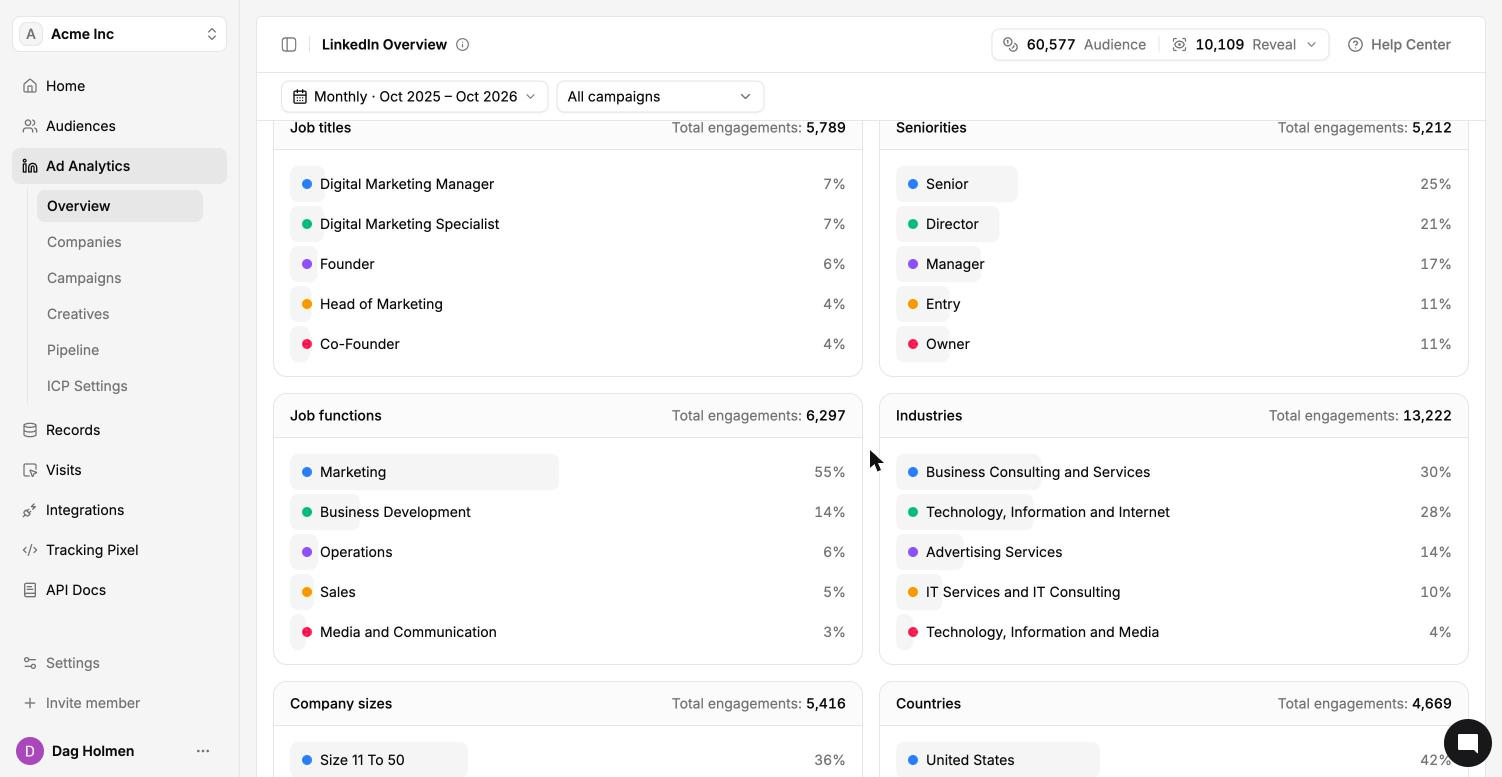1502x777 pixels.
Task: Click the Size 11 To 50 row
Action: click(568, 760)
